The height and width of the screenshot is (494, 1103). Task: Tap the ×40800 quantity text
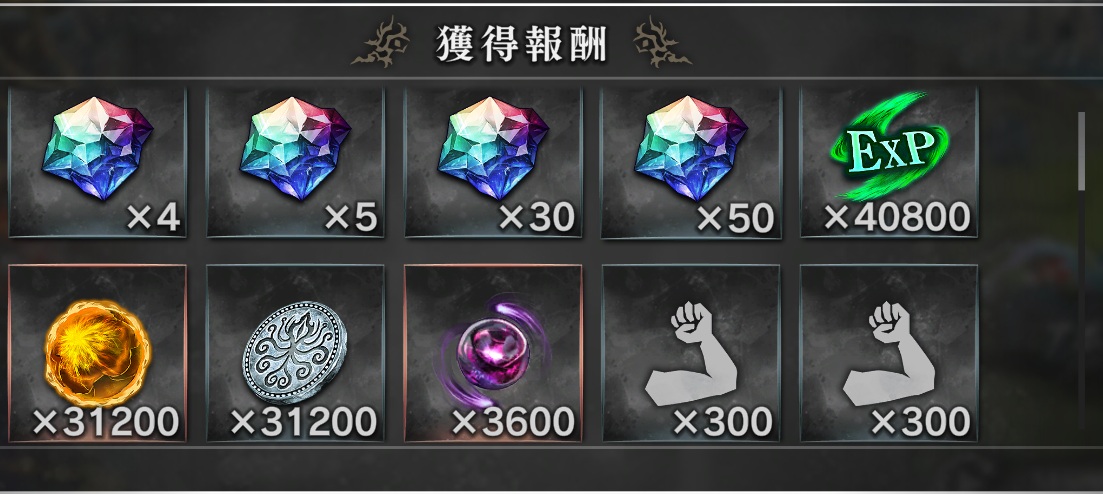point(896,217)
